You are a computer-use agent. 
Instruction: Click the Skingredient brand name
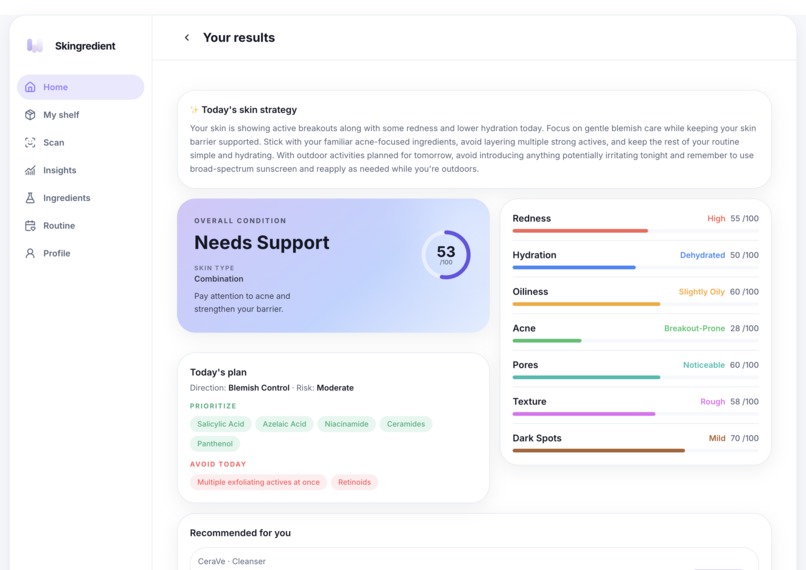85,46
